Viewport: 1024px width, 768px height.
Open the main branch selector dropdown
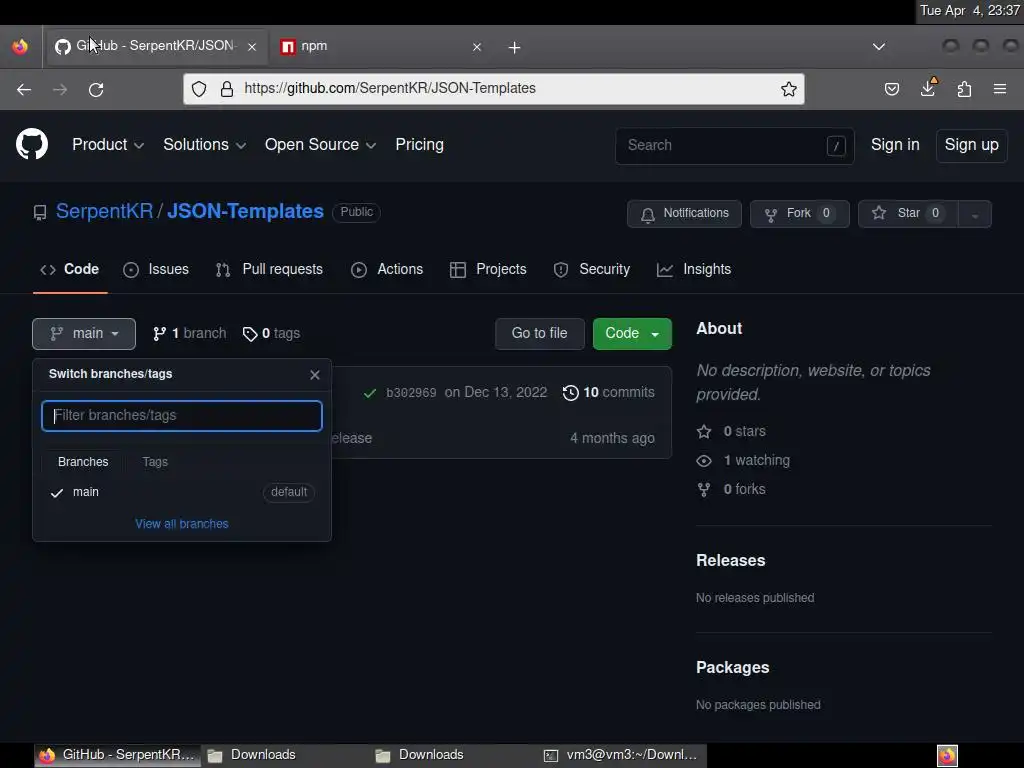tap(84, 334)
